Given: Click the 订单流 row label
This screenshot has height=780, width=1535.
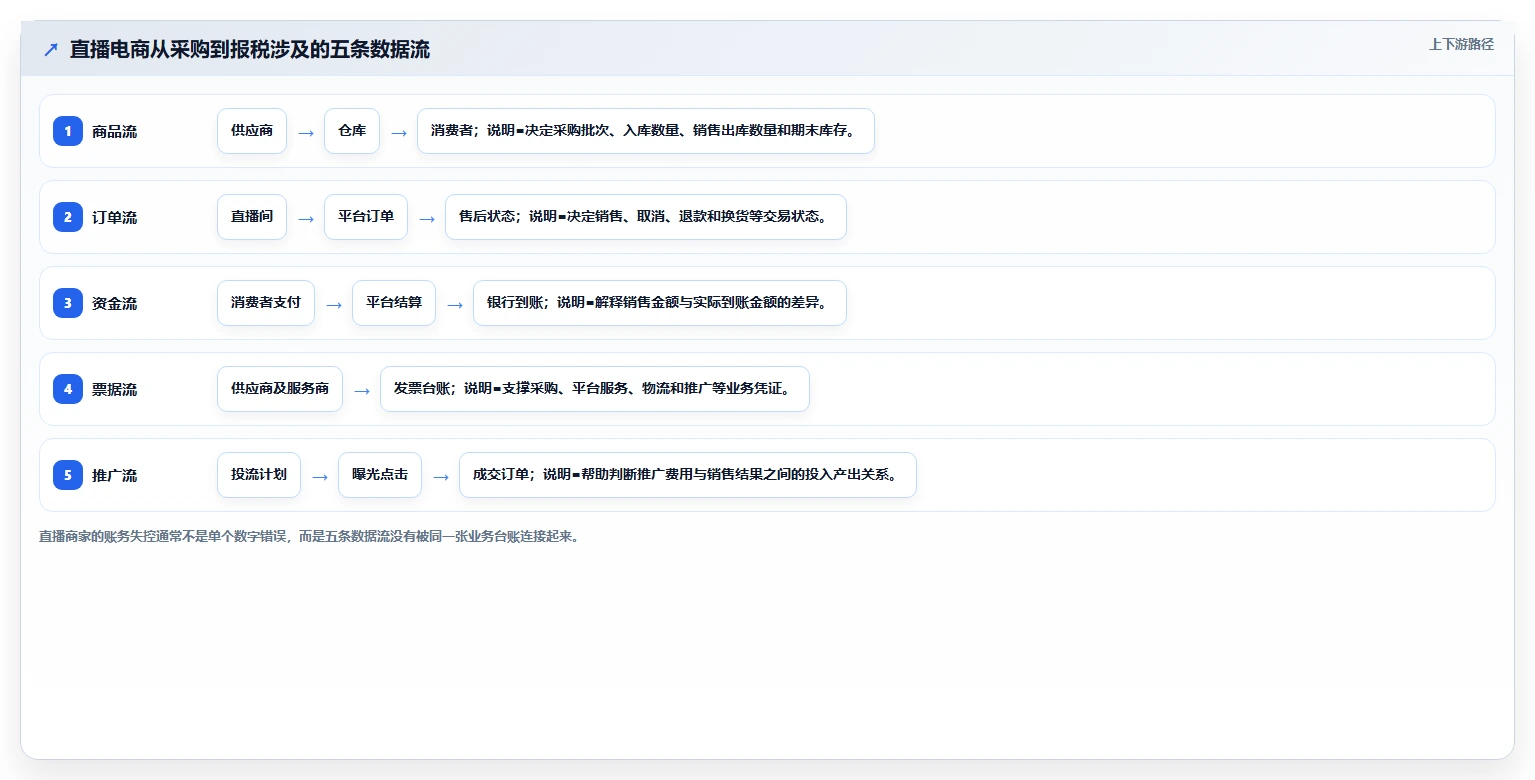Looking at the screenshot, I should tap(114, 218).
